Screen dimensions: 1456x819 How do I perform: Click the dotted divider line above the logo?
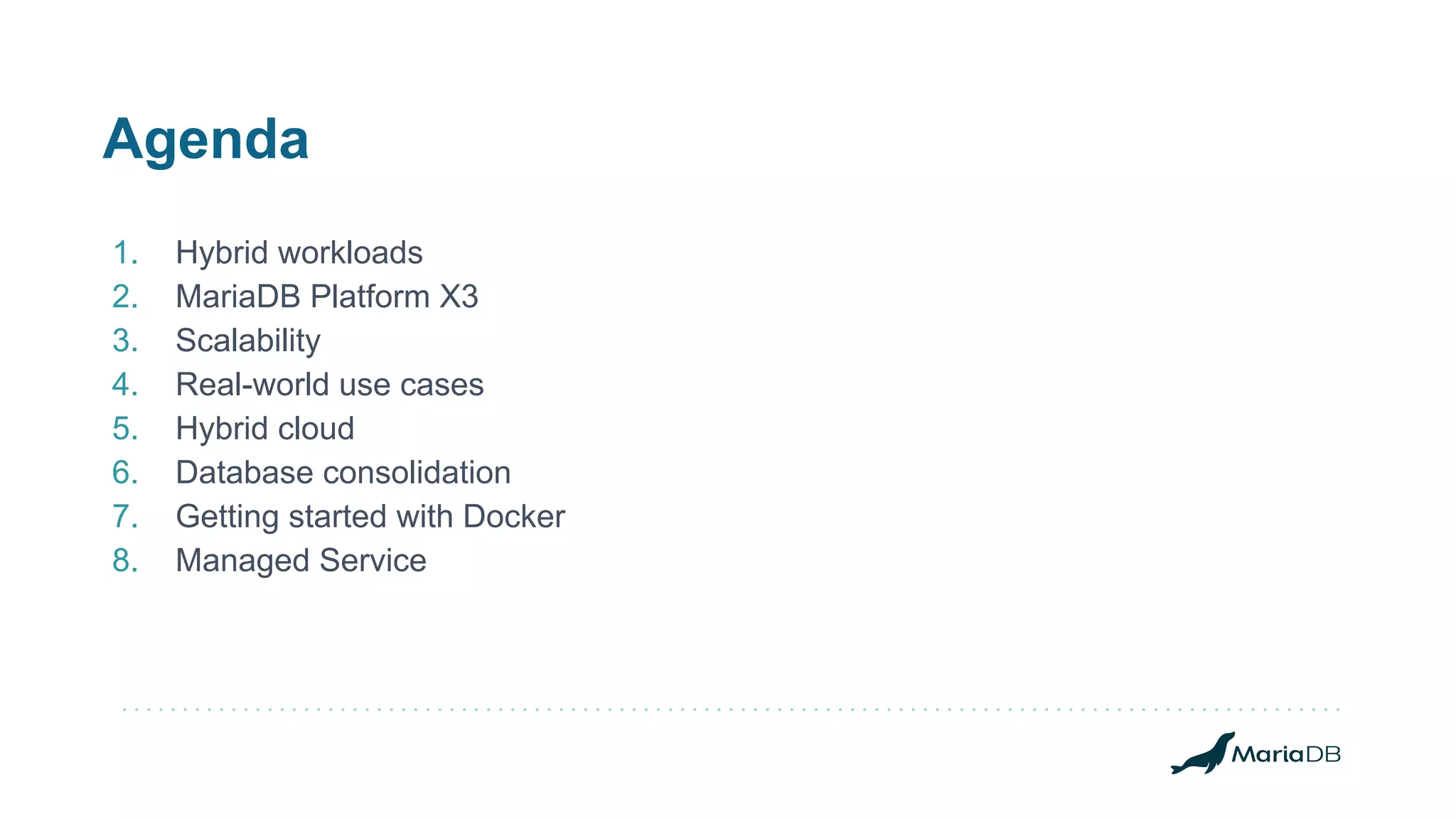point(731,710)
